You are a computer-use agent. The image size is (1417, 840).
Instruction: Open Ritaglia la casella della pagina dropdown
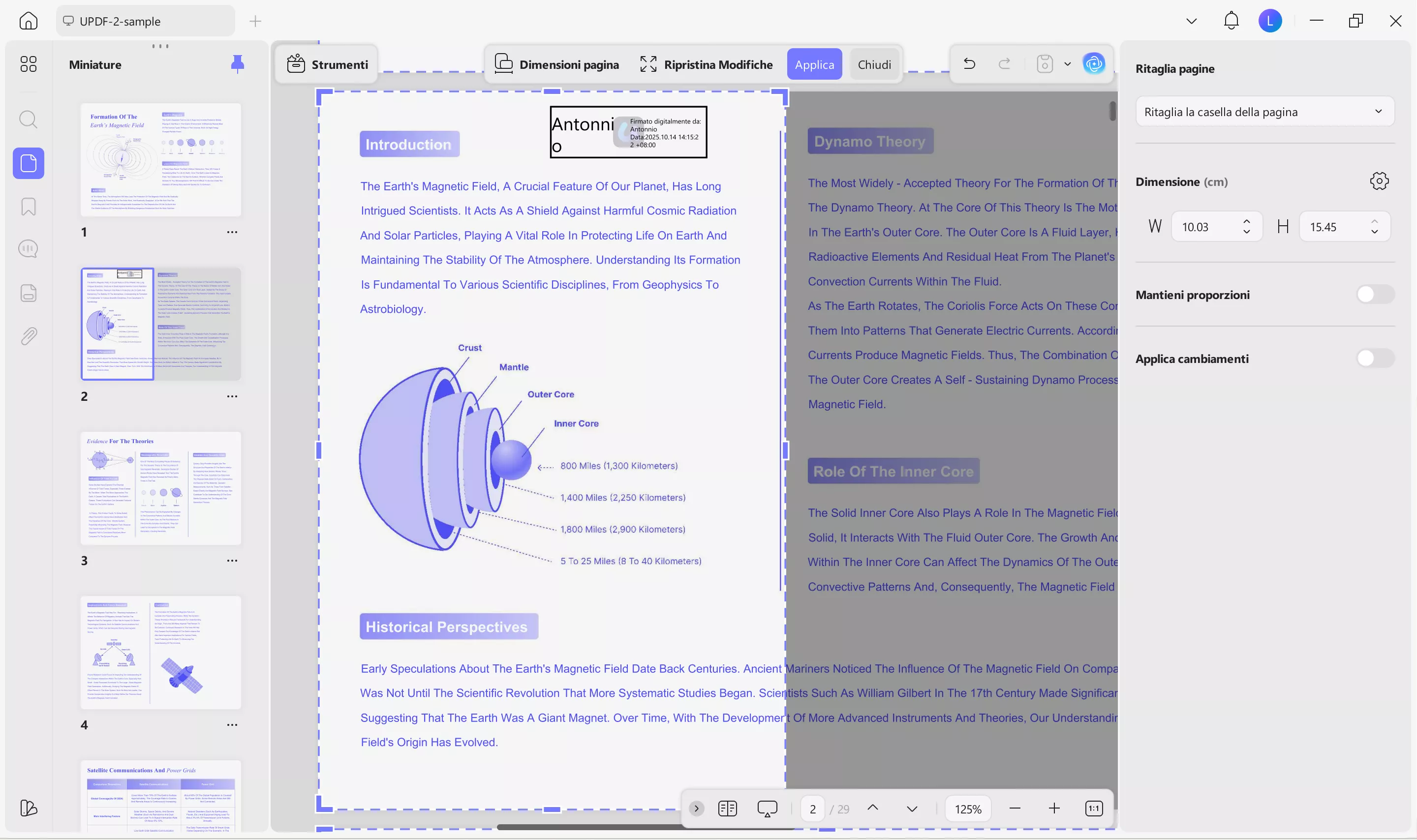pyautogui.click(x=1264, y=112)
